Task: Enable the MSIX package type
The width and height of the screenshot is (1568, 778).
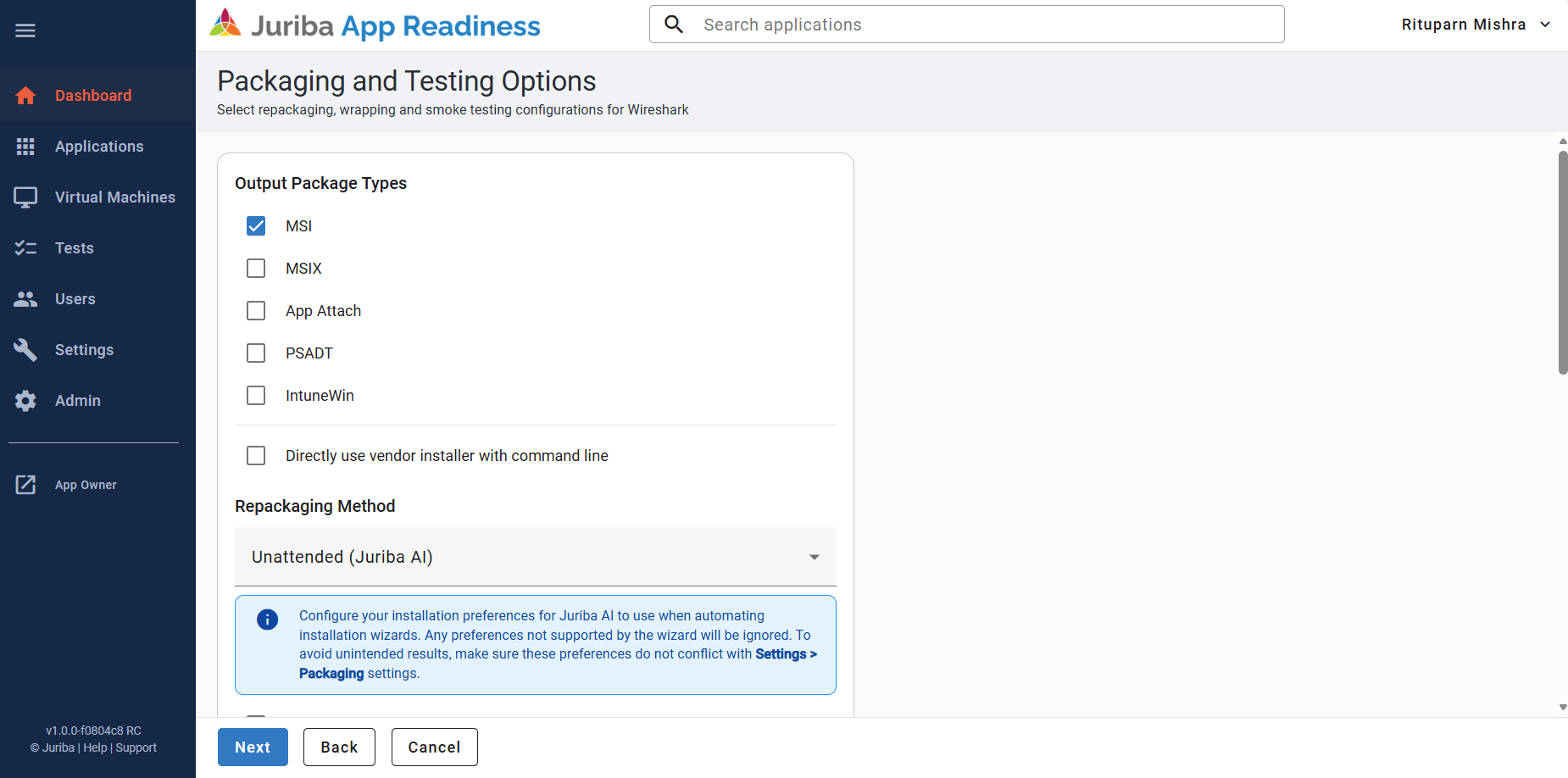Action: click(x=256, y=269)
